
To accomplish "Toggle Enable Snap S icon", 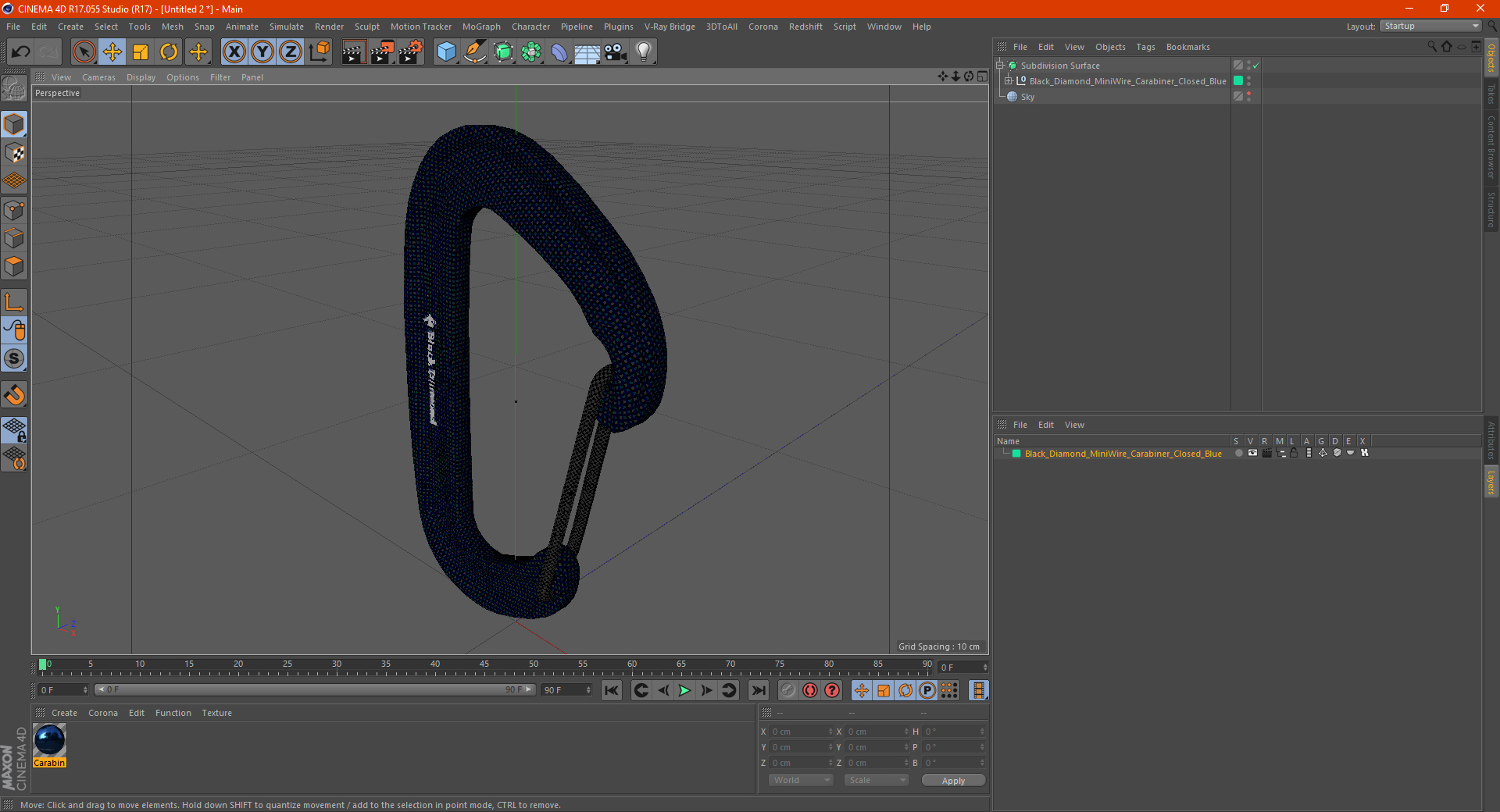I will 14,358.
